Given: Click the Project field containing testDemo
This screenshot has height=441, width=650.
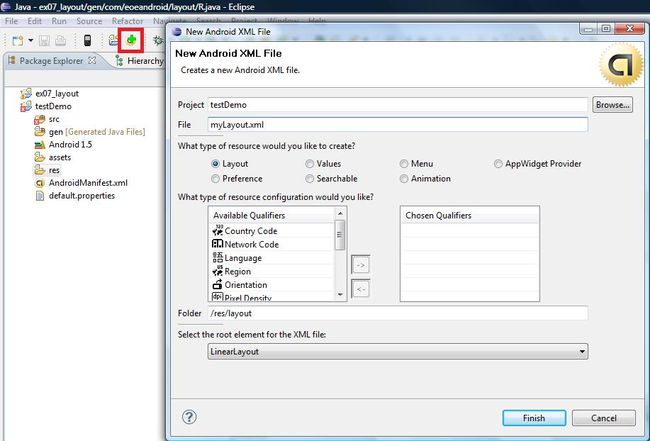Looking at the screenshot, I should pyautogui.click(x=398, y=105).
